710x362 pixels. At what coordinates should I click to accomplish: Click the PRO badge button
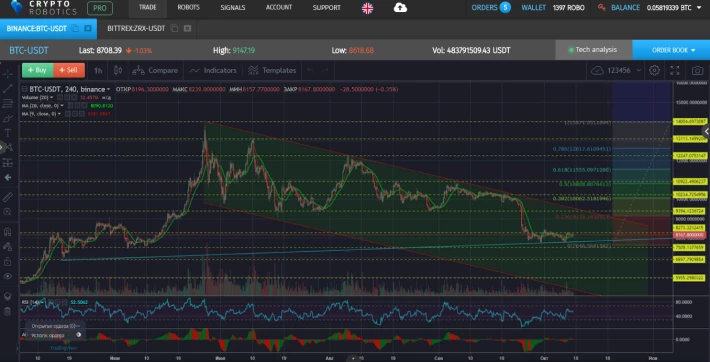(x=100, y=8)
